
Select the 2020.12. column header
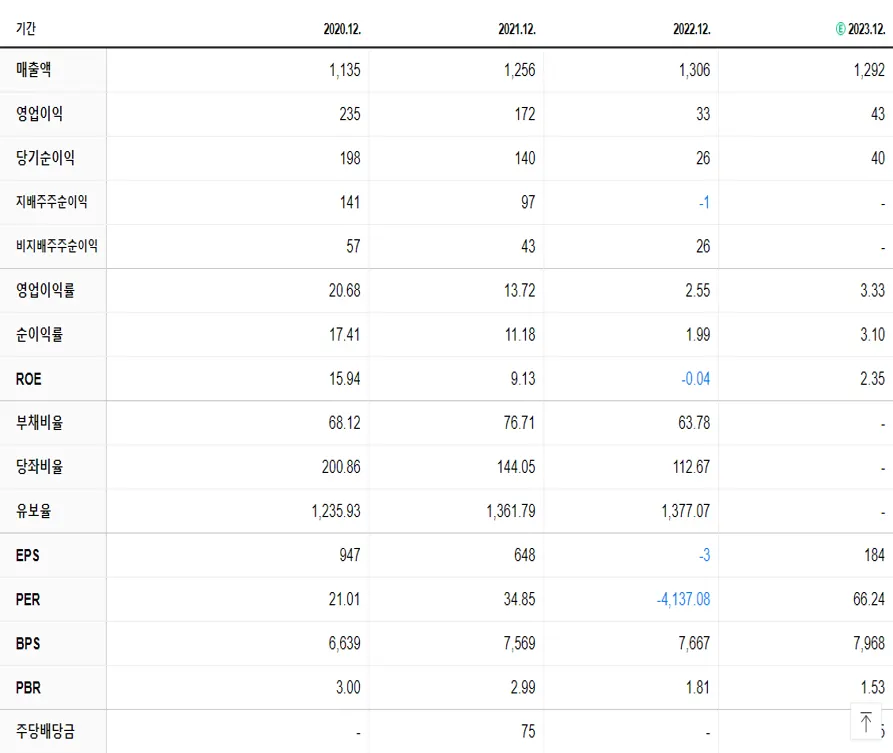click(342, 29)
